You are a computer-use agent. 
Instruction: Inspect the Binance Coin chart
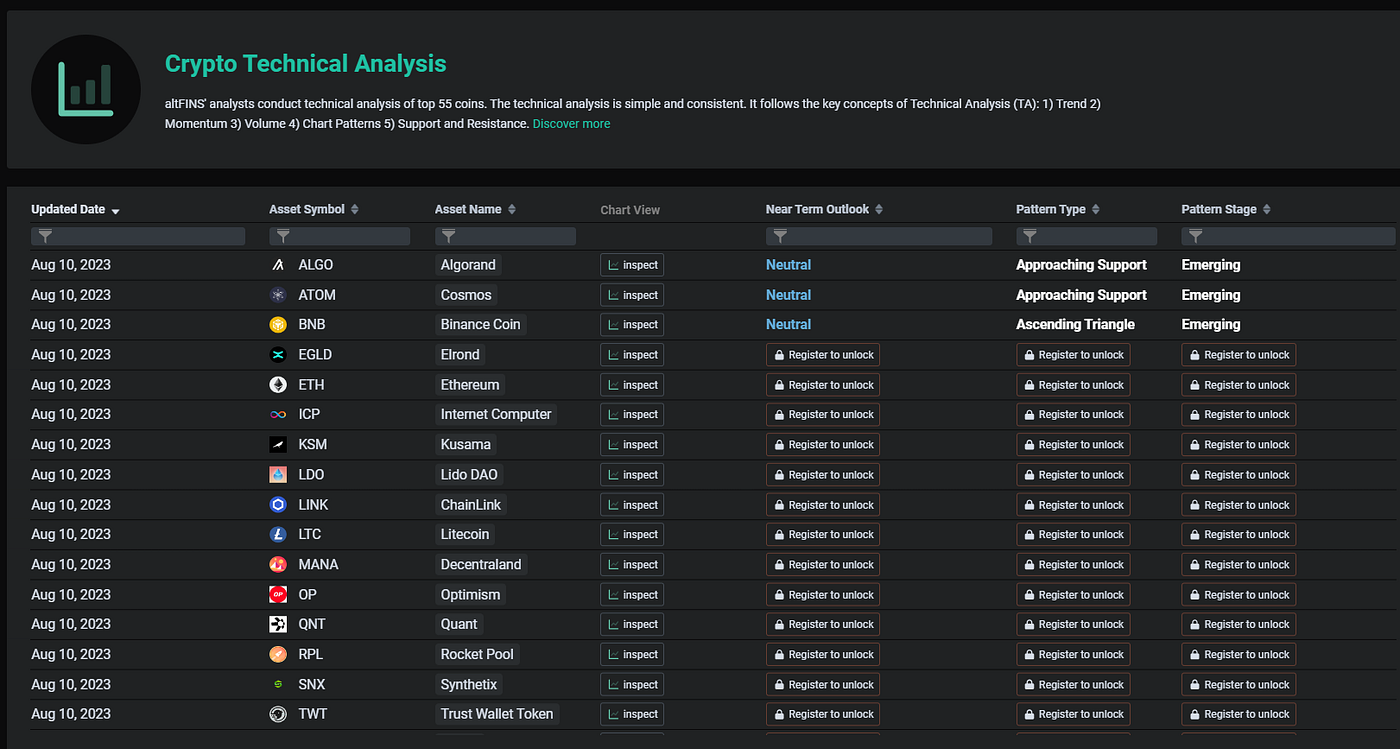[x=632, y=325]
